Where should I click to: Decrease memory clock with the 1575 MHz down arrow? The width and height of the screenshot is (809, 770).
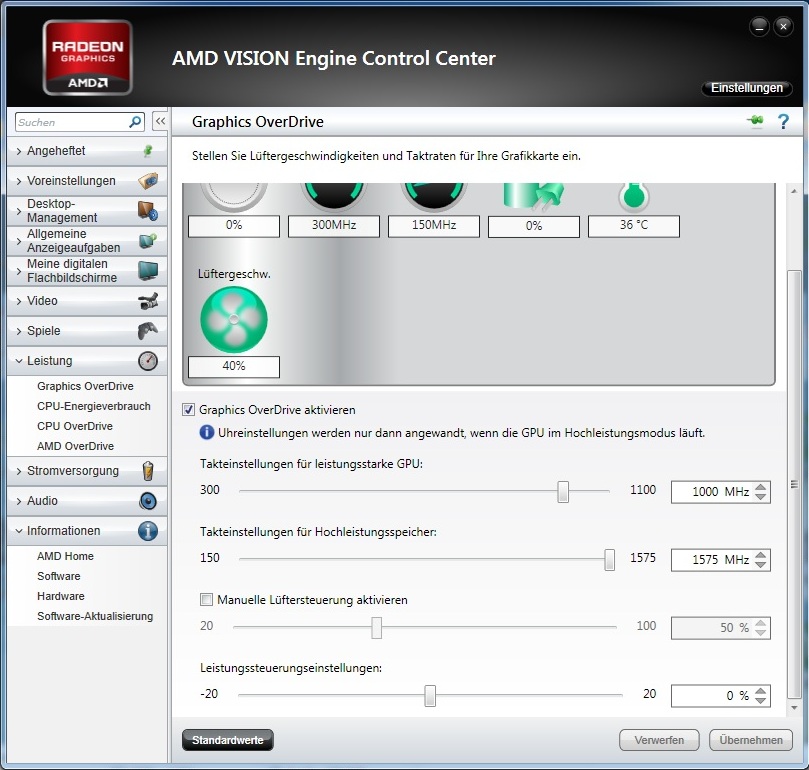[760, 565]
